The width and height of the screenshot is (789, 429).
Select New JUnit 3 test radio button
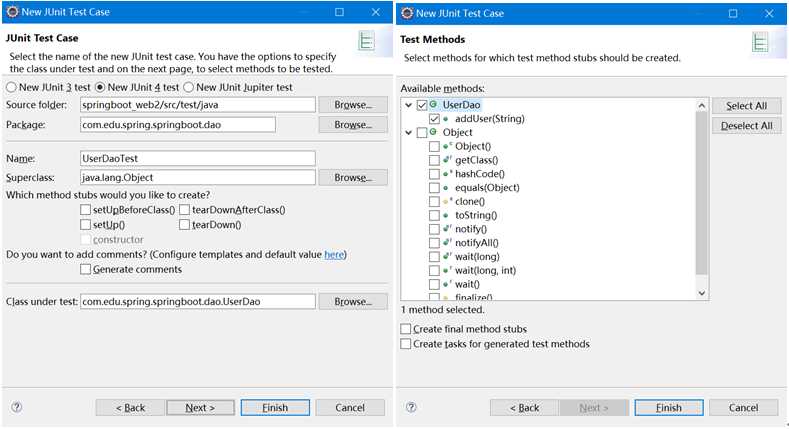pyautogui.click(x=11, y=87)
